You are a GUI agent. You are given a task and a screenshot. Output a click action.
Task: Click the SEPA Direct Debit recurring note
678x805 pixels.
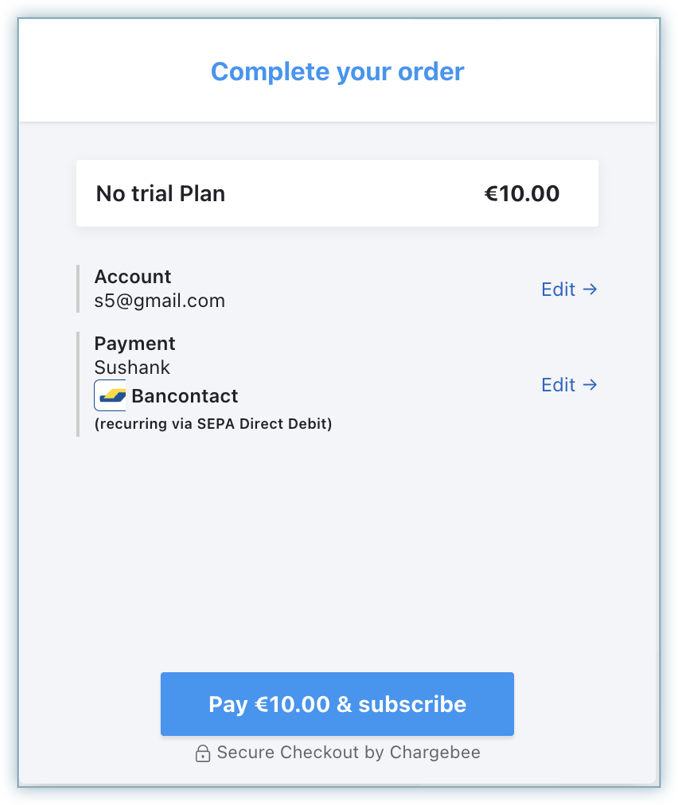click(x=213, y=424)
